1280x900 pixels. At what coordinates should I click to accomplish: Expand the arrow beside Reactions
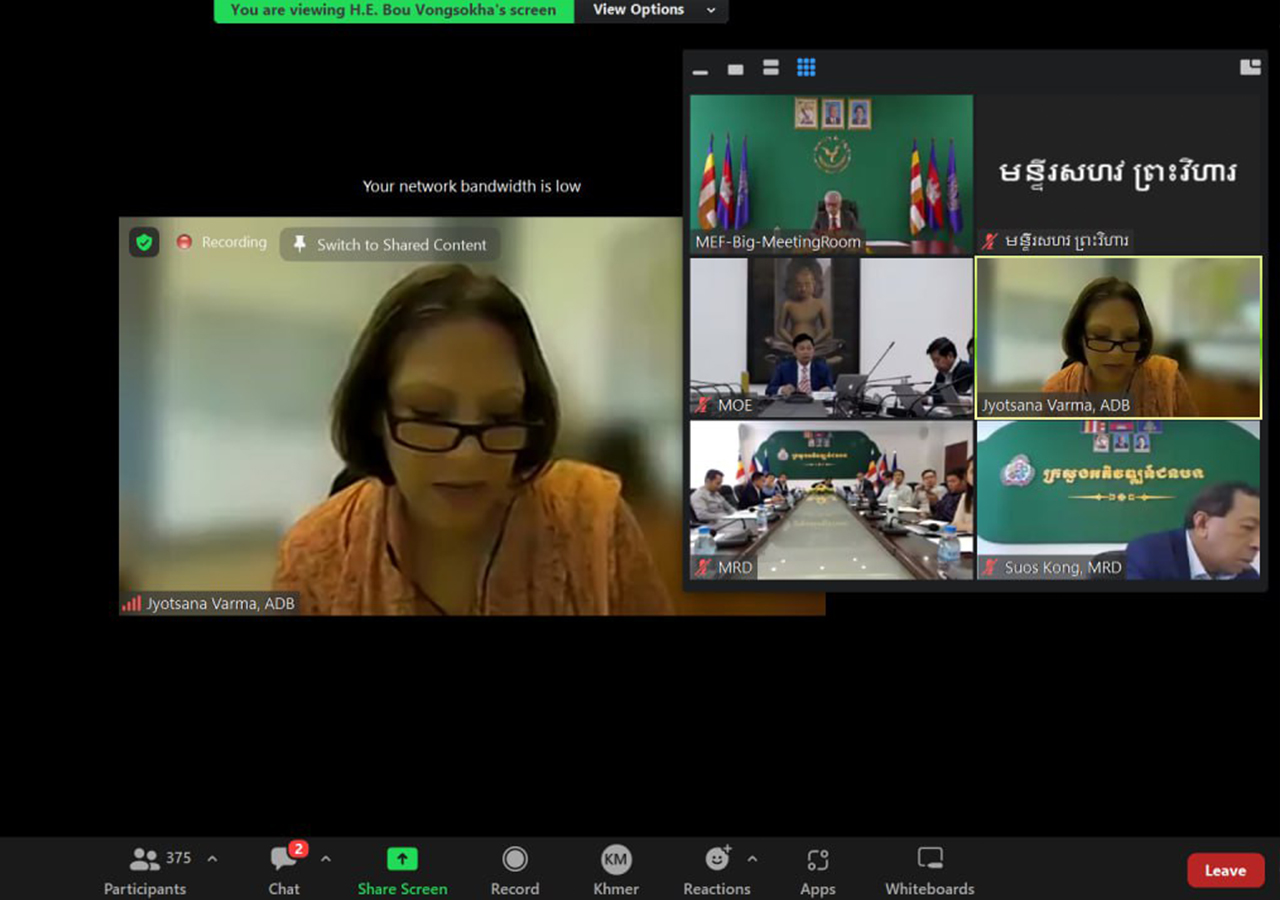pos(752,859)
